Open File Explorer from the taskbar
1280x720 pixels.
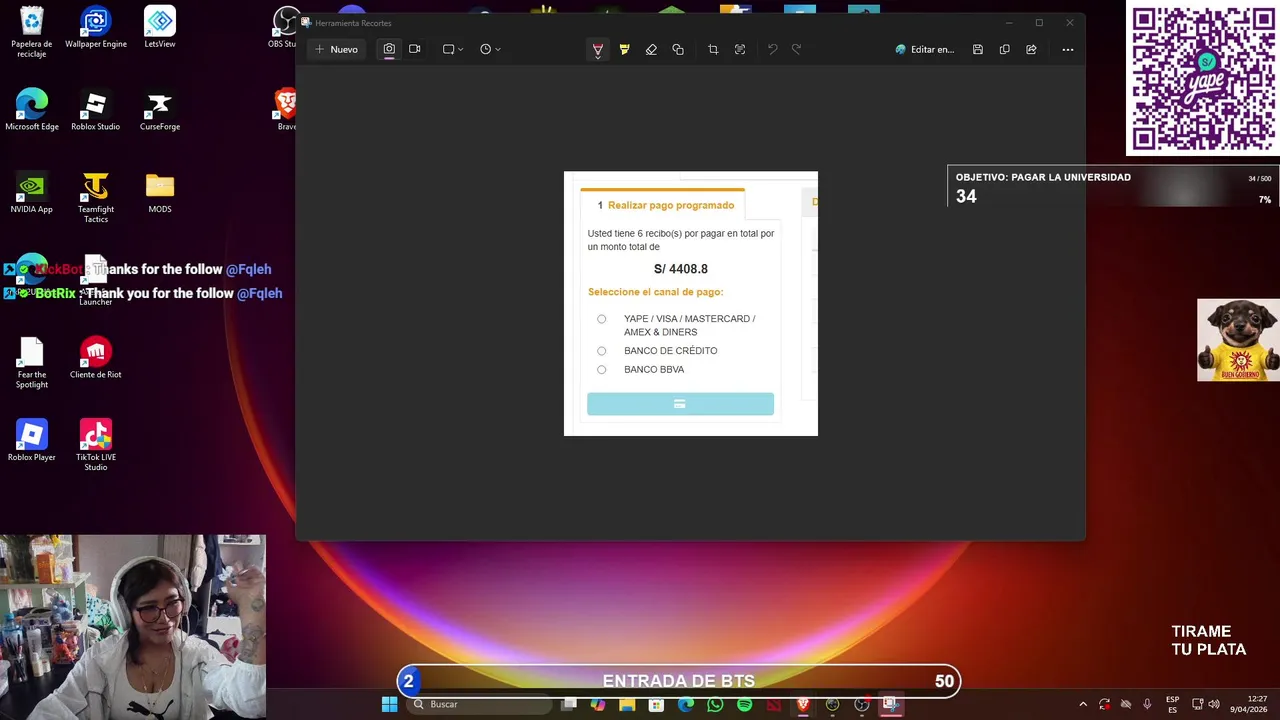click(x=627, y=705)
